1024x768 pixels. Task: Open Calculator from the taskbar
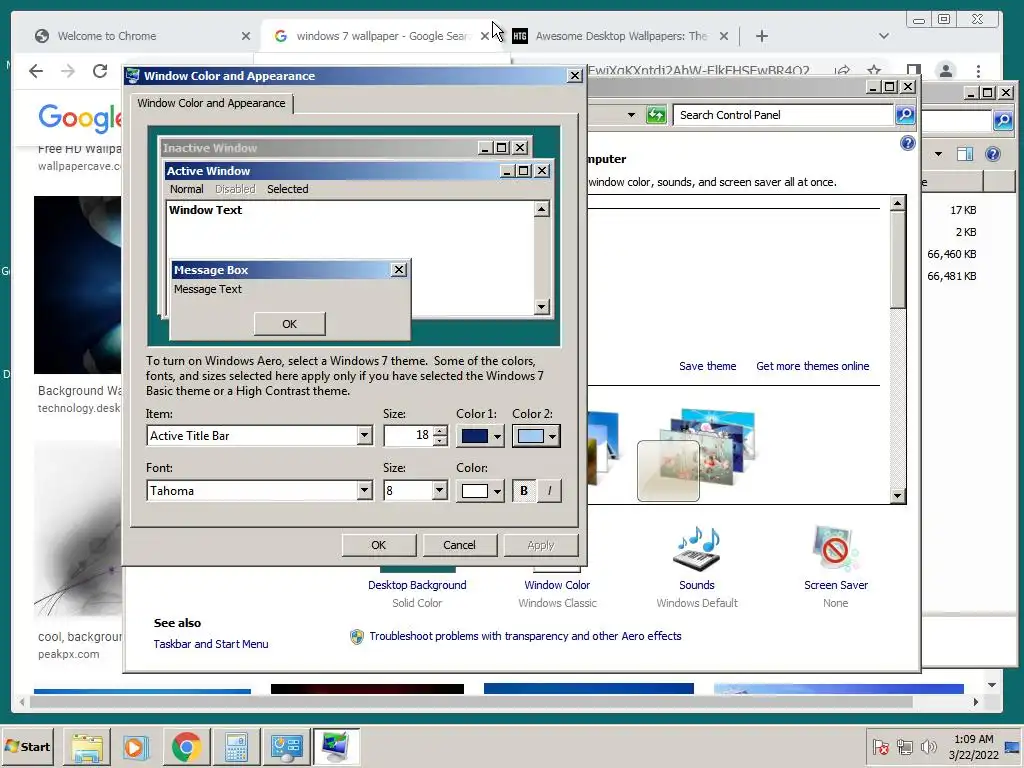click(x=236, y=747)
